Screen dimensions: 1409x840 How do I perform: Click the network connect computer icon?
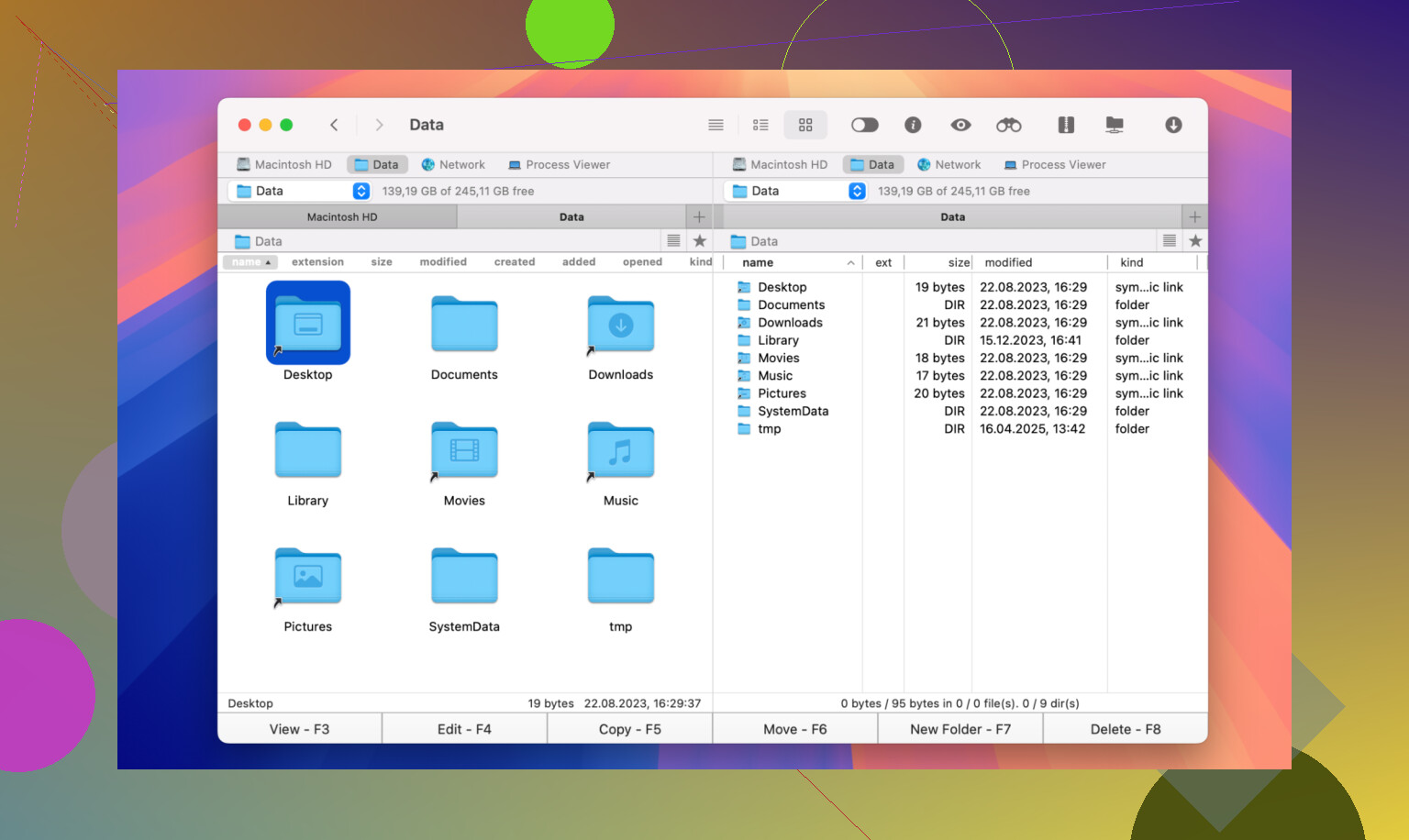(1115, 125)
